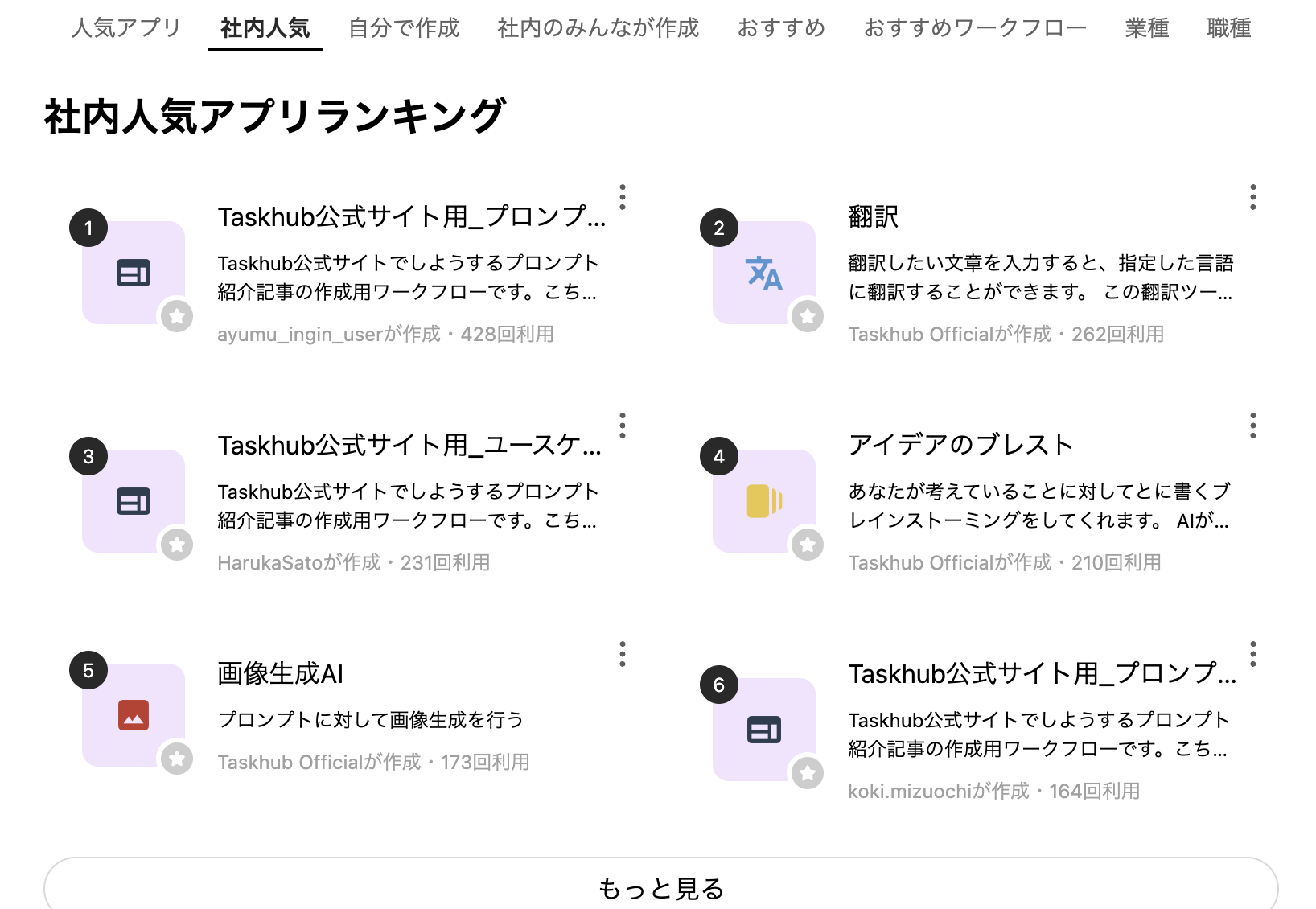Switch to the 人気アプリ tab

coord(126,28)
